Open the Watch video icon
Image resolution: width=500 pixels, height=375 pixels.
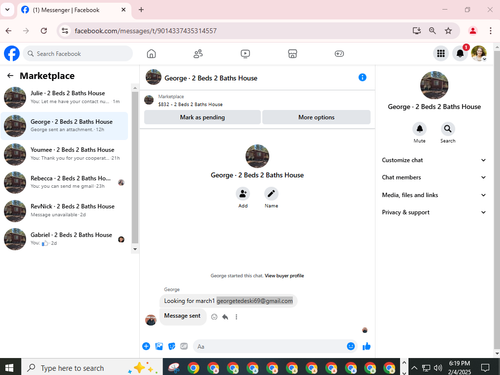click(245, 54)
